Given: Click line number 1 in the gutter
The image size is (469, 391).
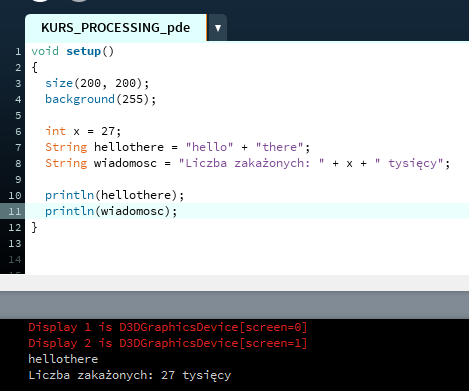Looking at the screenshot, I should pos(18,52).
